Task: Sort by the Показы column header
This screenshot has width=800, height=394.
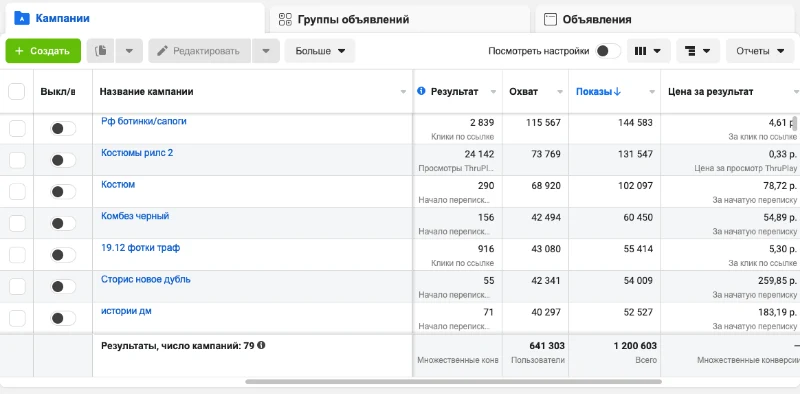Action: click(598, 92)
